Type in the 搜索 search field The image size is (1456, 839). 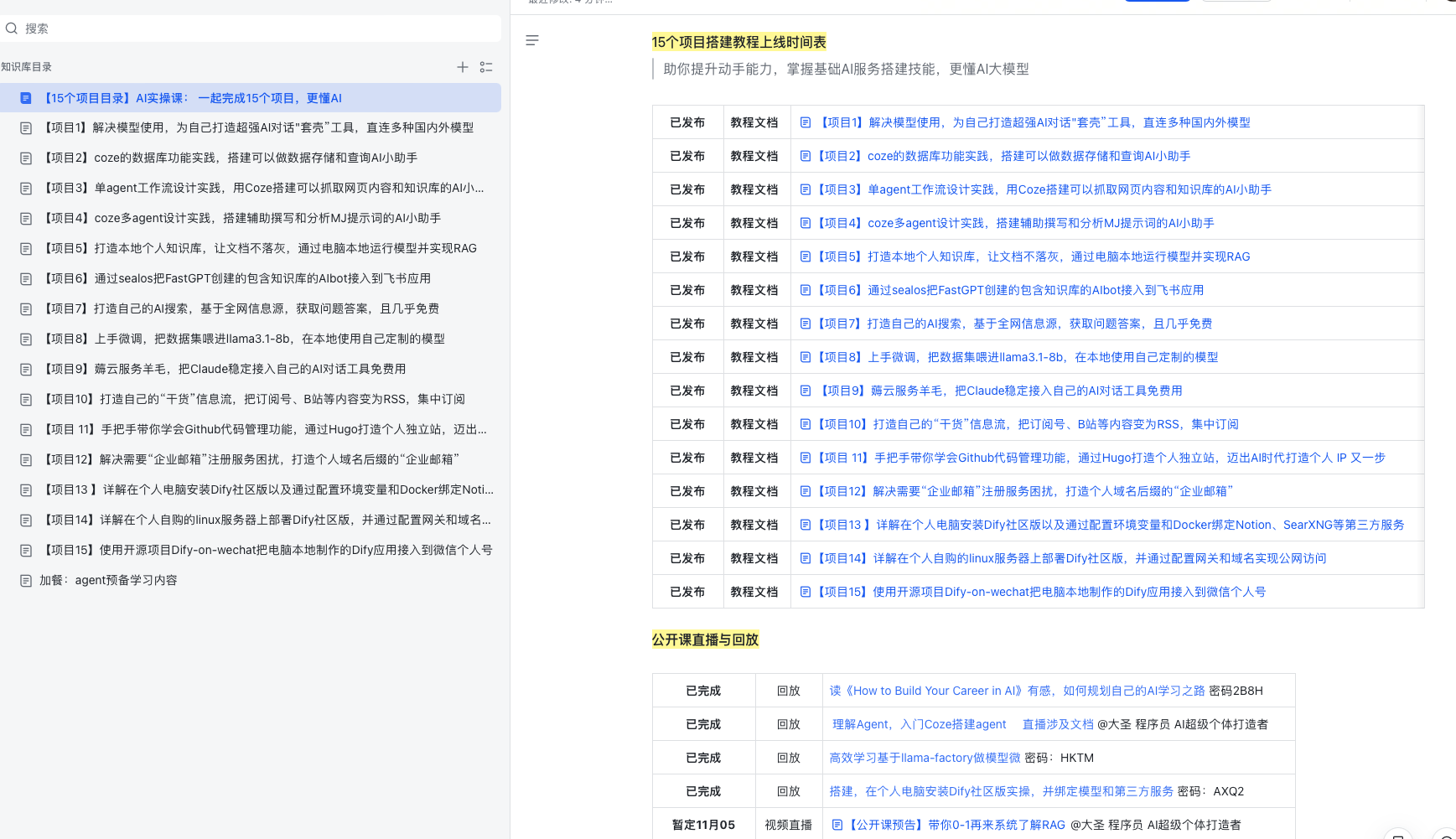pos(251,28)
